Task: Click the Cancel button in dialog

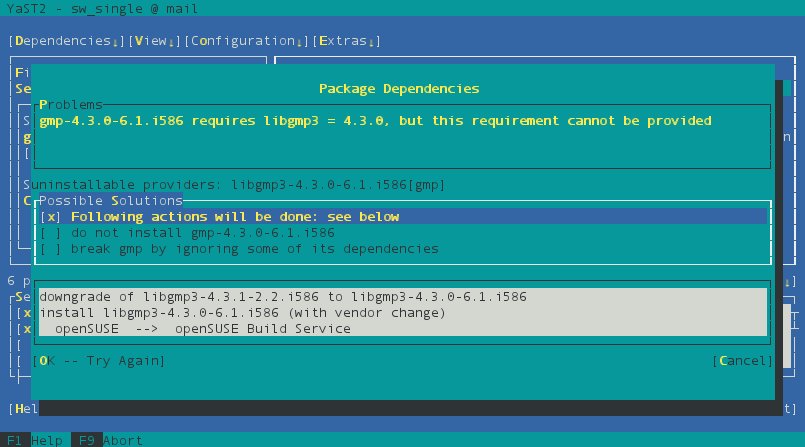Action: [742, 360]
